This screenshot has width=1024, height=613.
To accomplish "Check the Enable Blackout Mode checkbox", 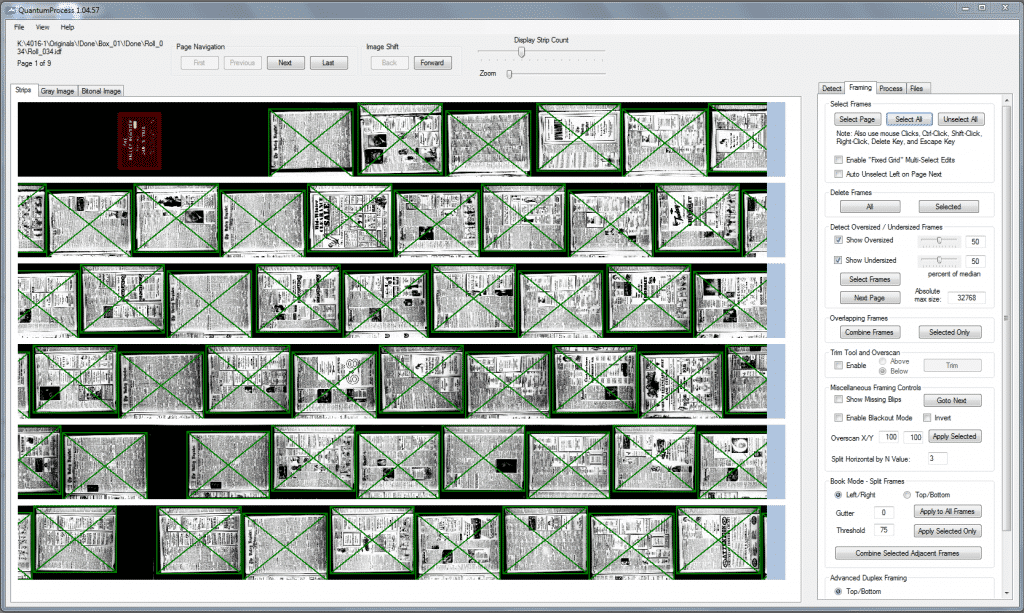I will coord(839,418).
